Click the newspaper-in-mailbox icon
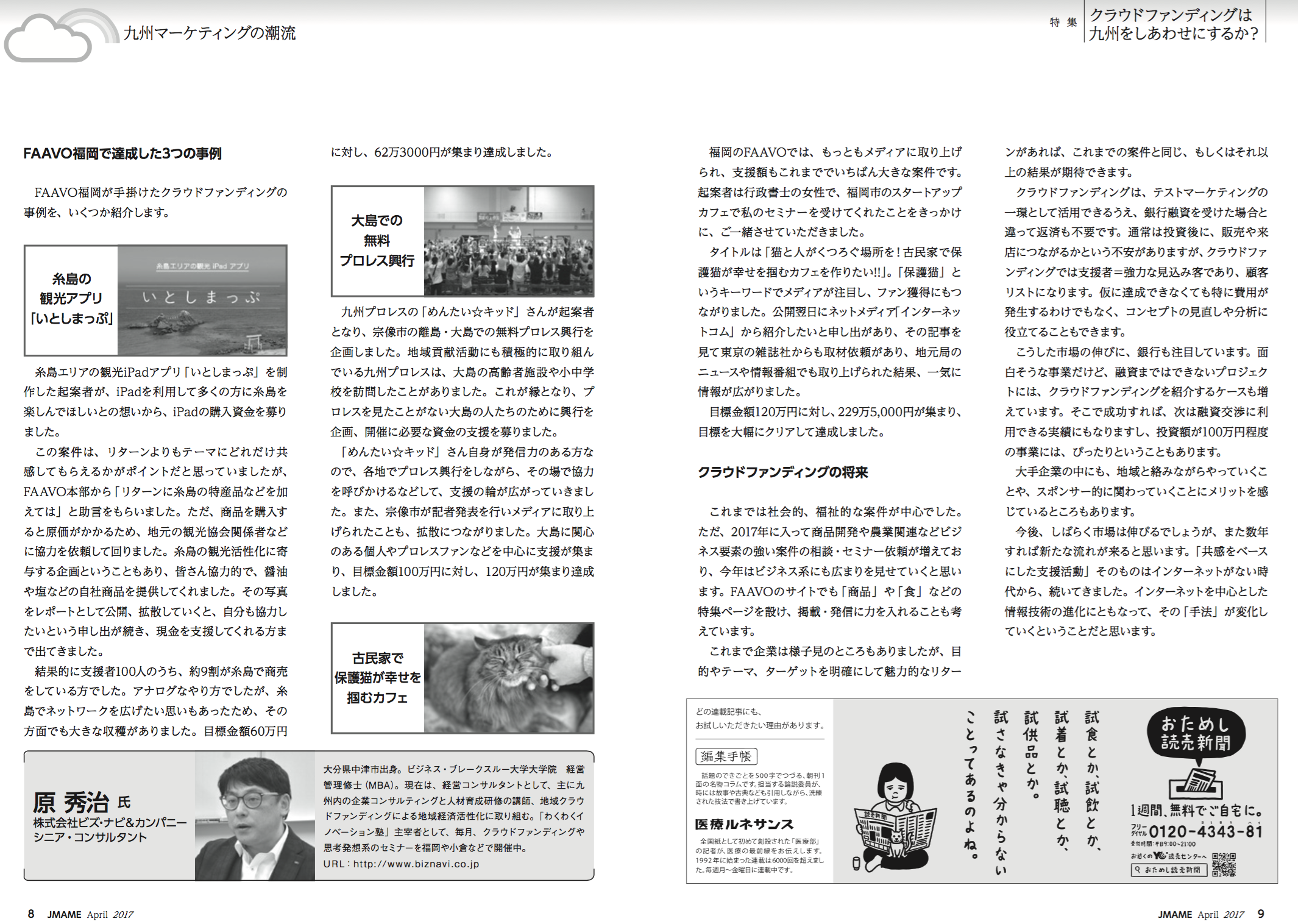This screenshot has width=1298, height=924. [x=1195, y=784]
